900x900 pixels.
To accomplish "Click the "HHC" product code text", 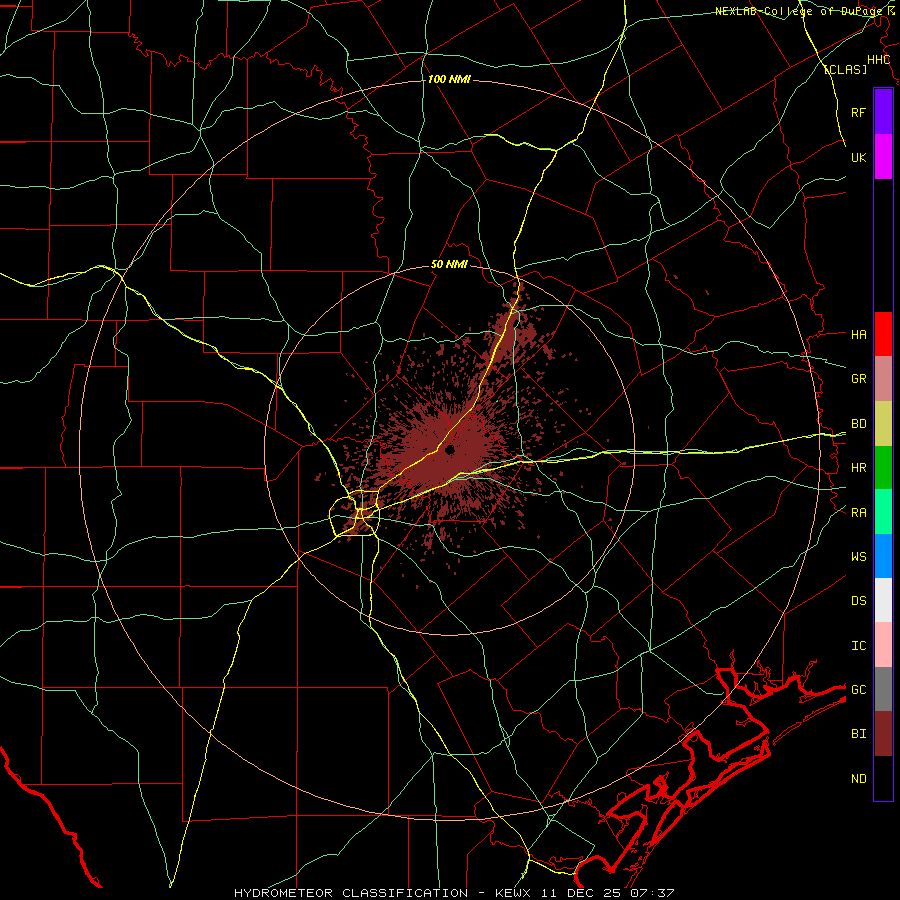I will [x=878, y=60].
